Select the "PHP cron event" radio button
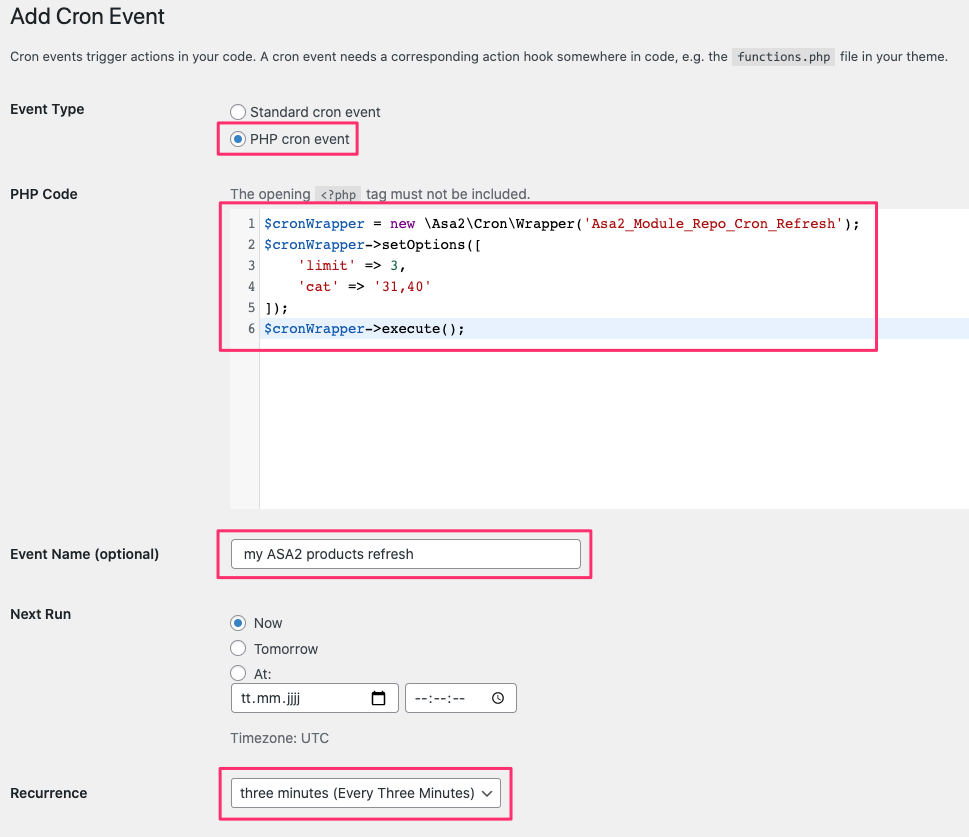 [x=237, y=139]
